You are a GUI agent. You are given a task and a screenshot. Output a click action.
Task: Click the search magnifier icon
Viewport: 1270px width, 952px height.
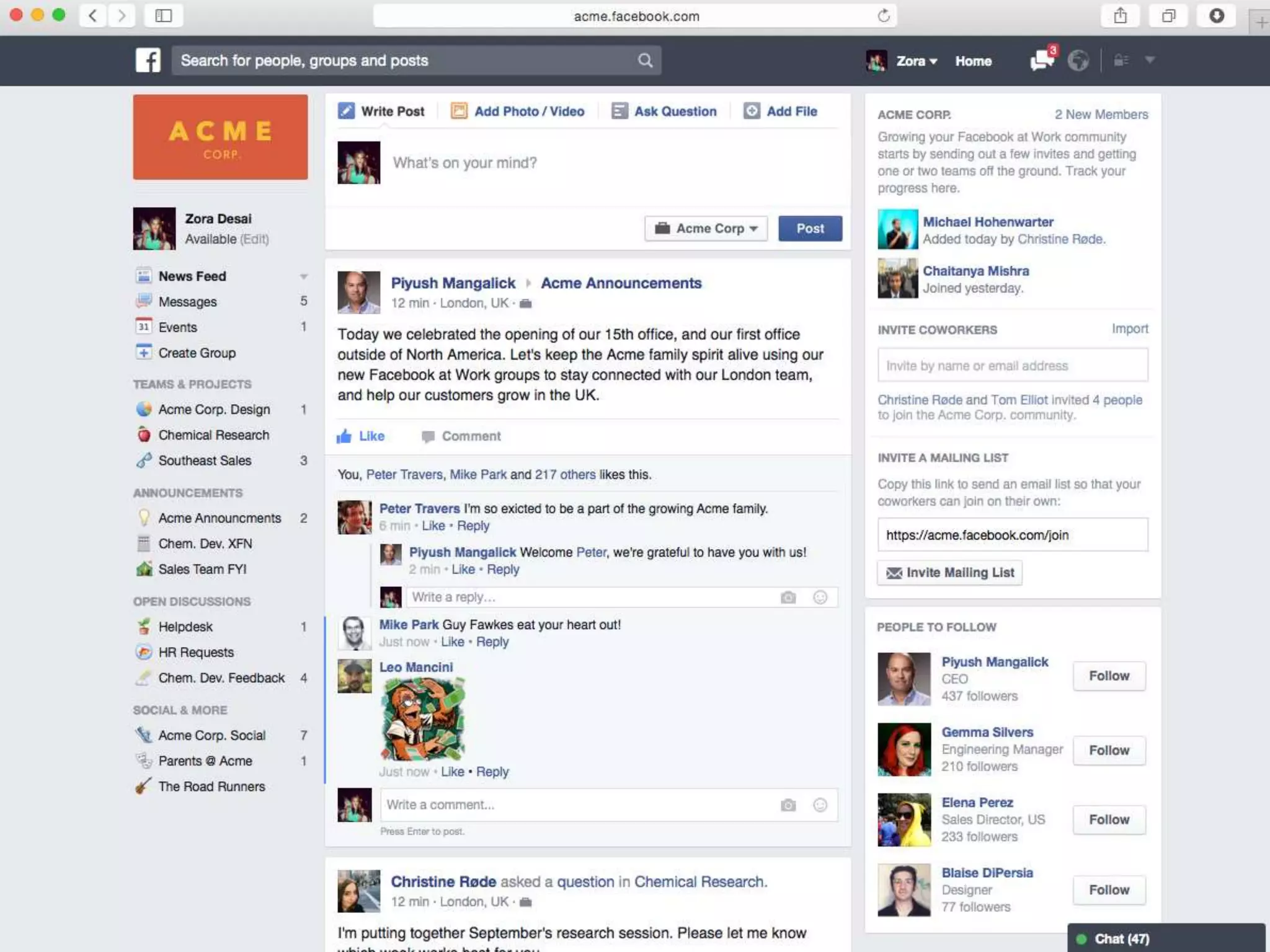(x=645, y=60)
